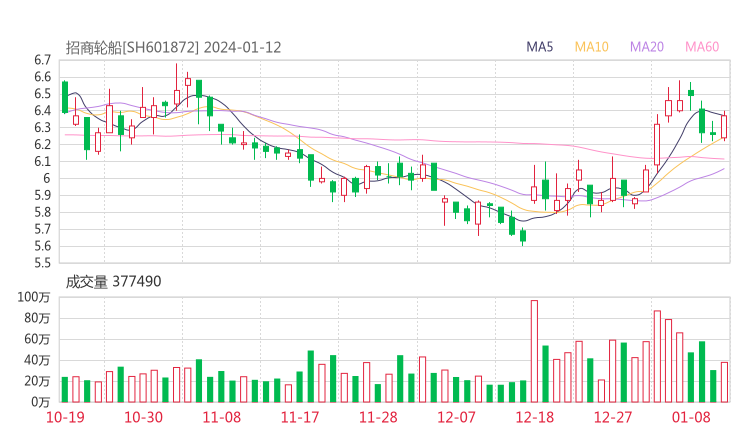This screenshot has width=740, height=440.
Task: Click the 6.1 price axis label
Action: point(42,161)
